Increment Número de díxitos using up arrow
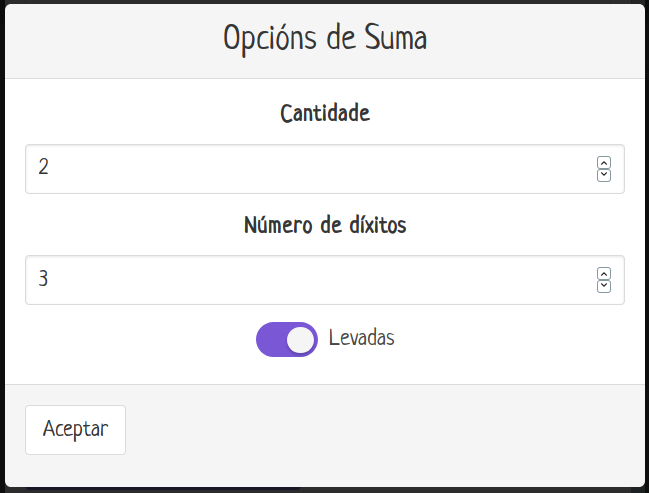649x493 pixels. (604, 273)
